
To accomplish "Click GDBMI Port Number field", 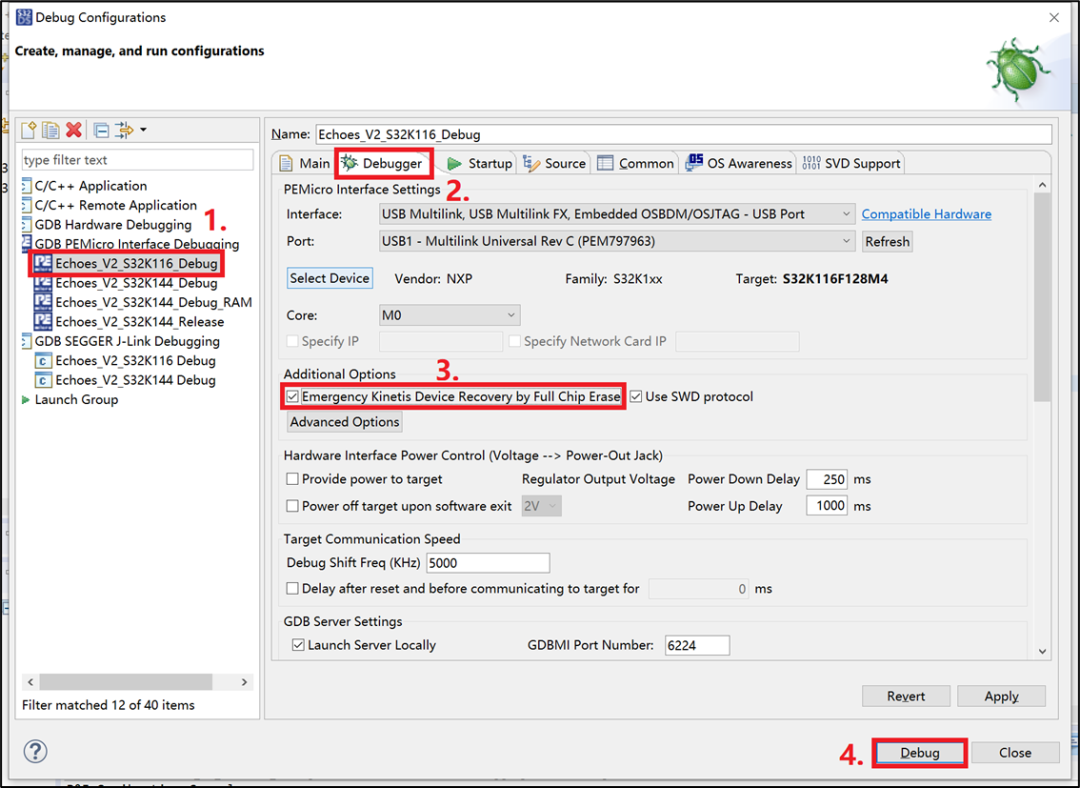I will (697, 645).
